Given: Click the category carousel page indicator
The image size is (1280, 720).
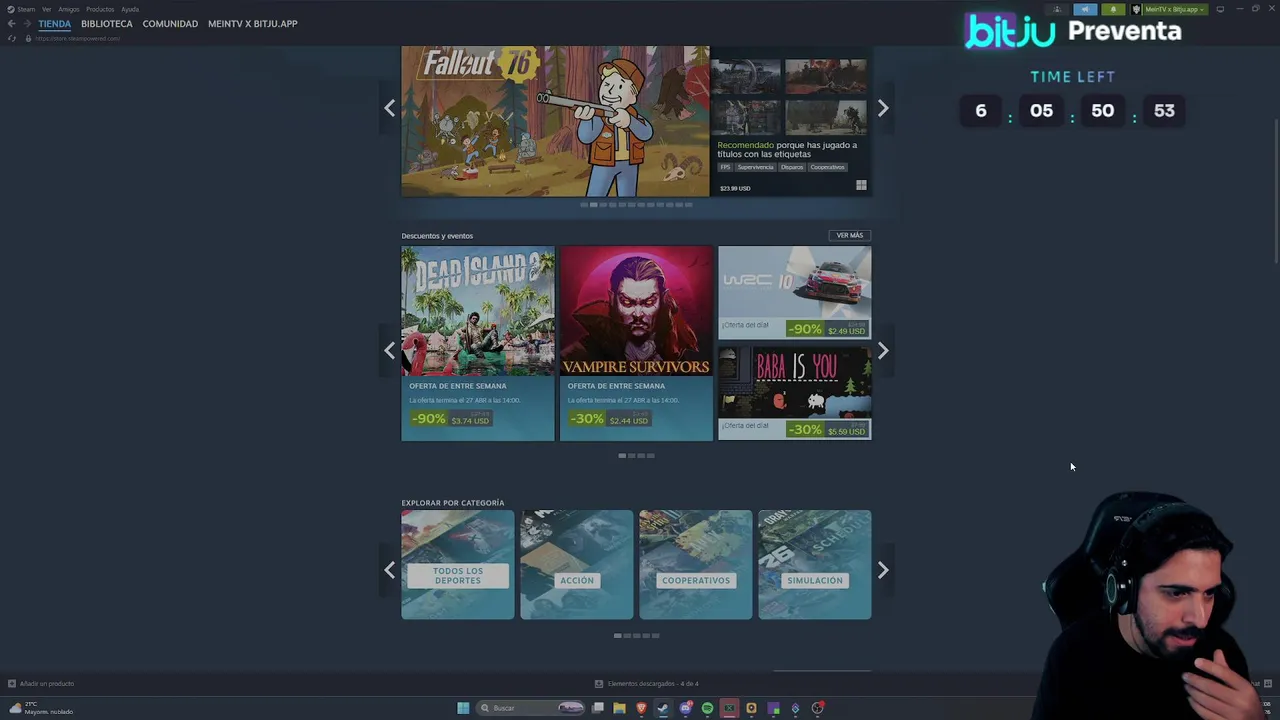Looking at the screenshot, I should pos(636,636).
